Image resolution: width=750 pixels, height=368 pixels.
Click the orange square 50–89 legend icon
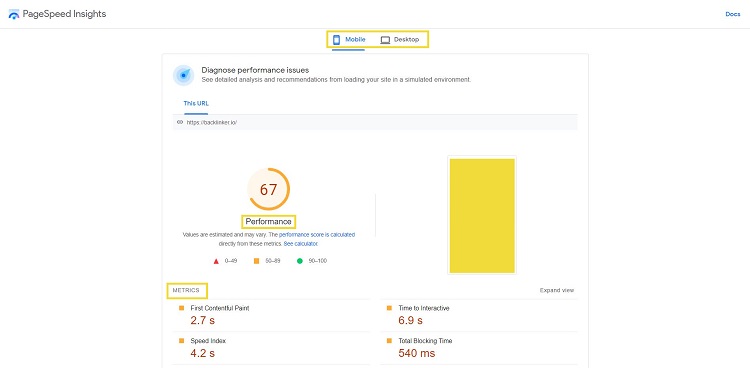pos(256,261)
